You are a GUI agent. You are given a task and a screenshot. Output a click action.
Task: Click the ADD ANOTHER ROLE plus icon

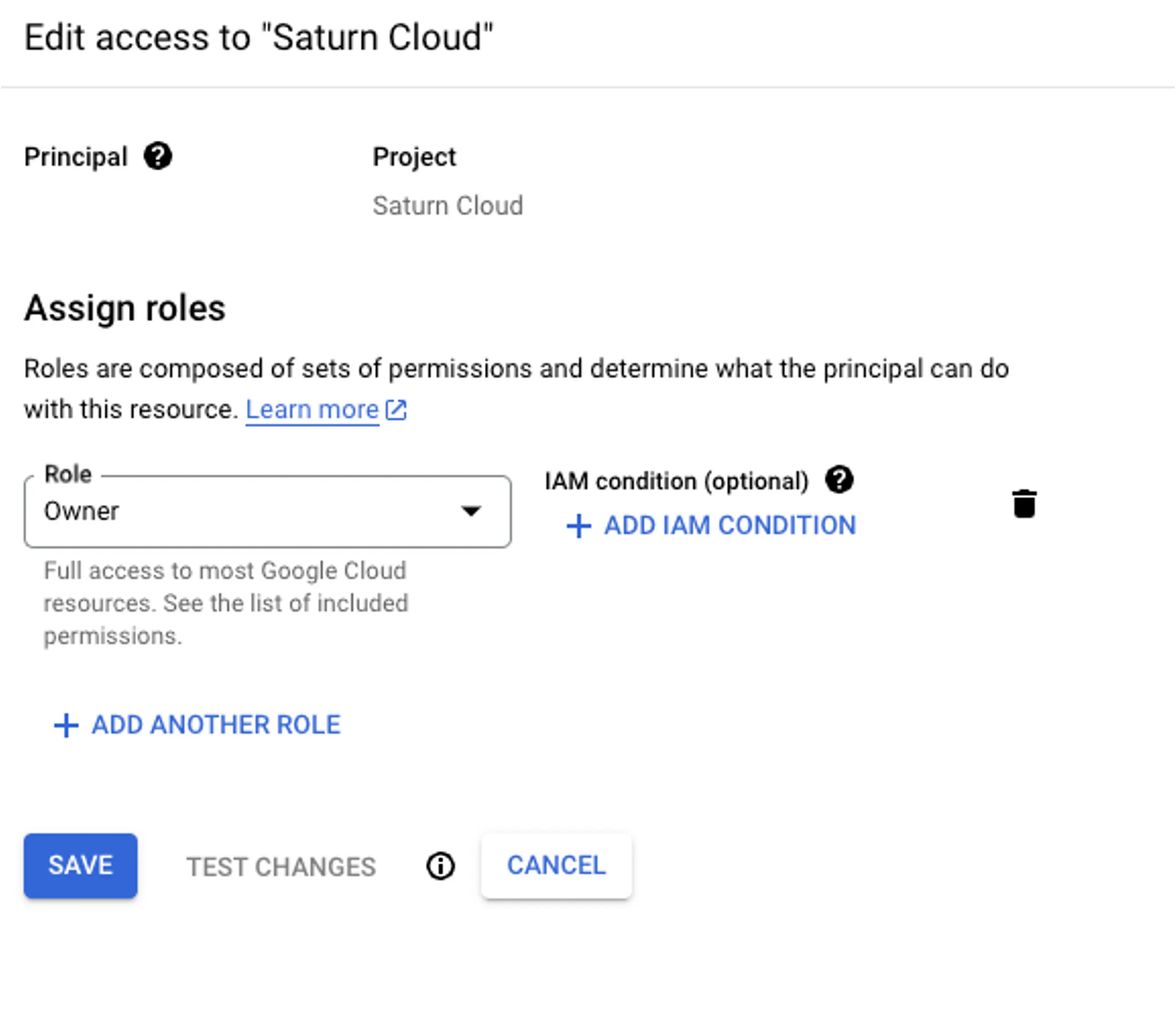(64, 723)
